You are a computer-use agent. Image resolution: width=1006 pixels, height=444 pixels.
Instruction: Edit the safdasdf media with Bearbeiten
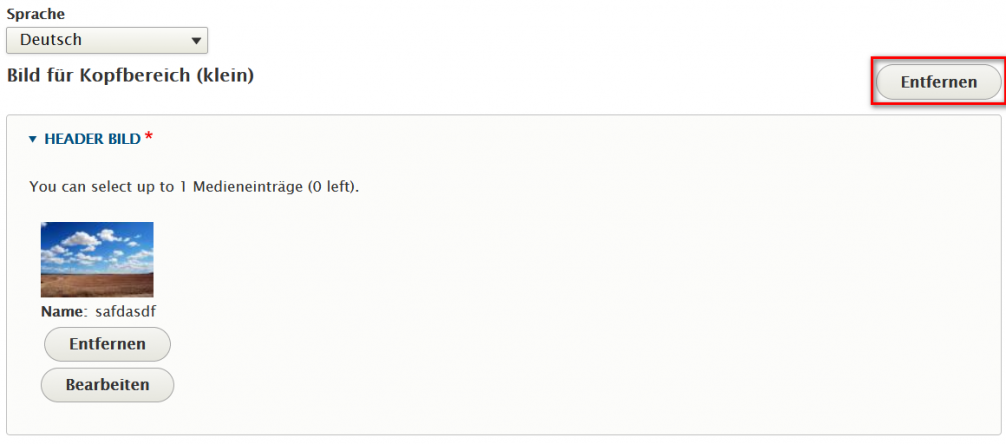point(107,385)
